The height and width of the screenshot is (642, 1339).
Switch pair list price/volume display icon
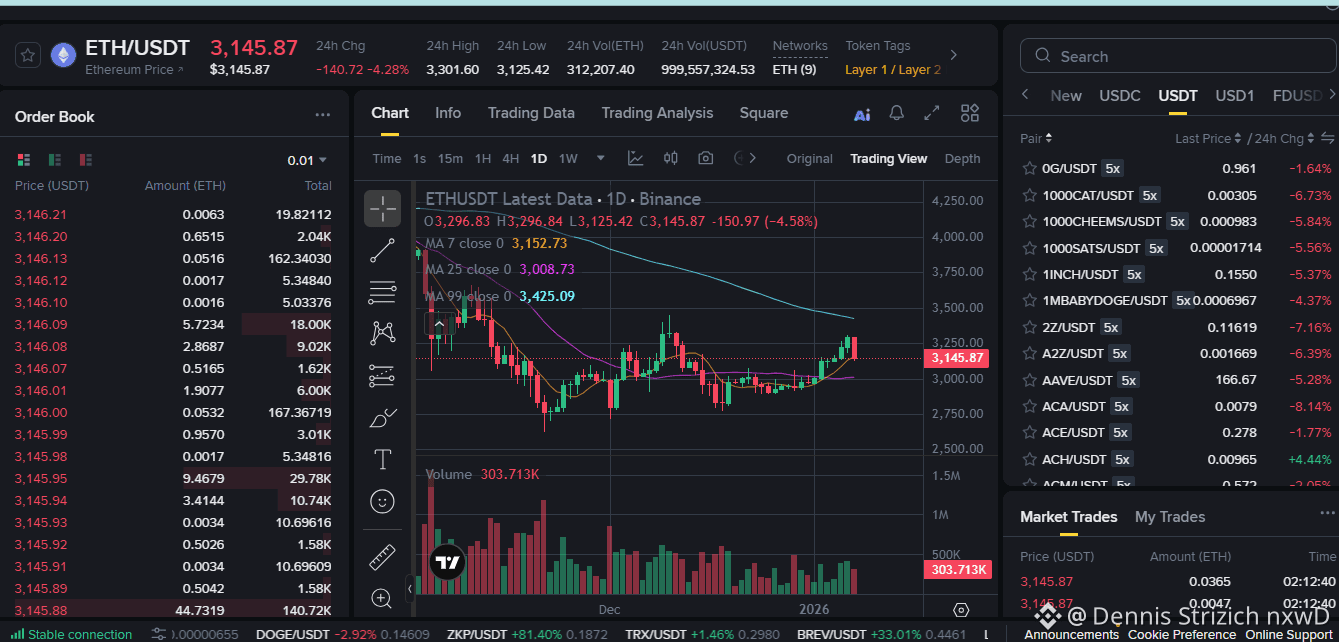tap(1328, 138)
